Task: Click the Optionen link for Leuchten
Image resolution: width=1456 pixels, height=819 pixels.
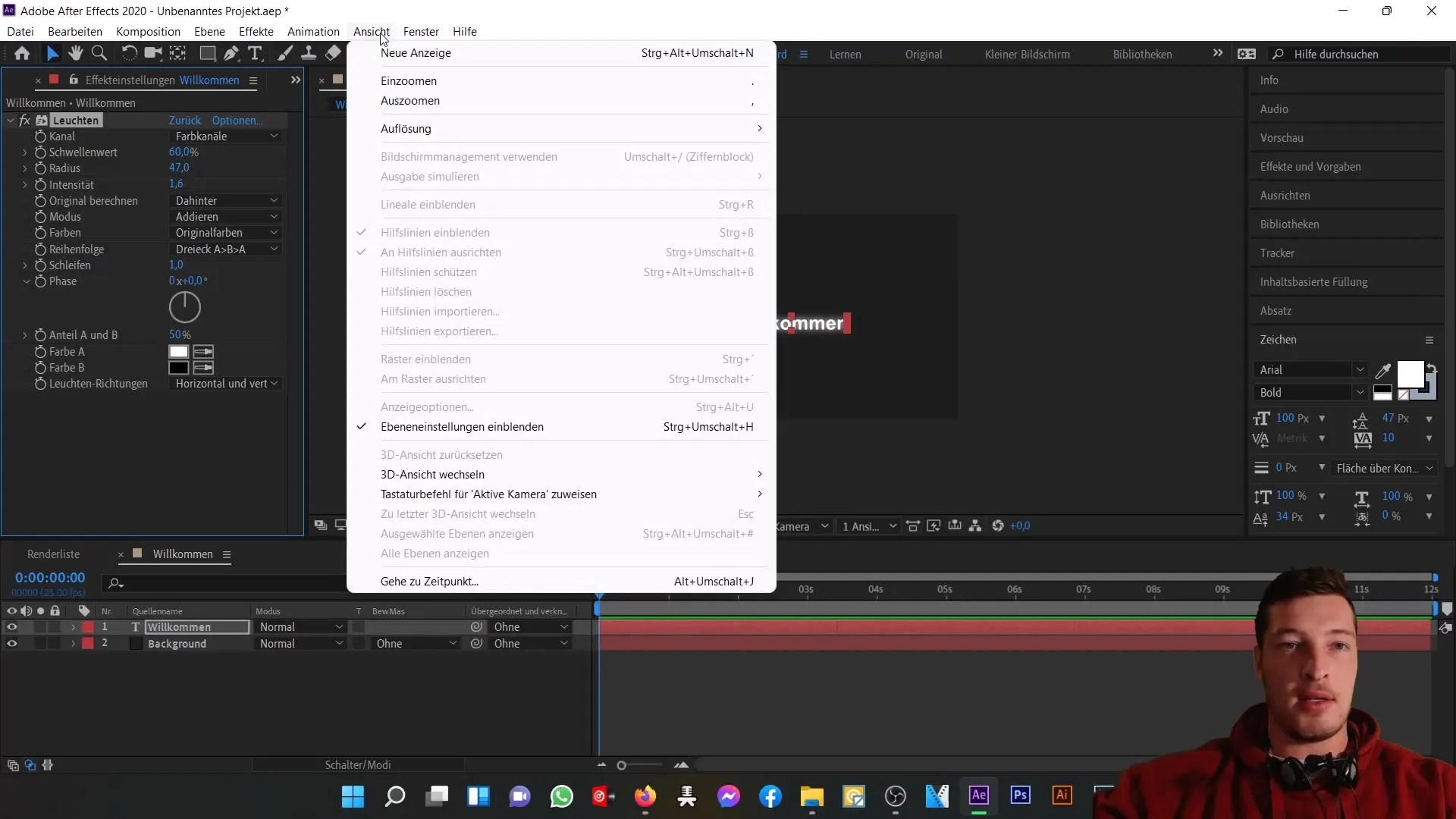Action: pos(237,121)
